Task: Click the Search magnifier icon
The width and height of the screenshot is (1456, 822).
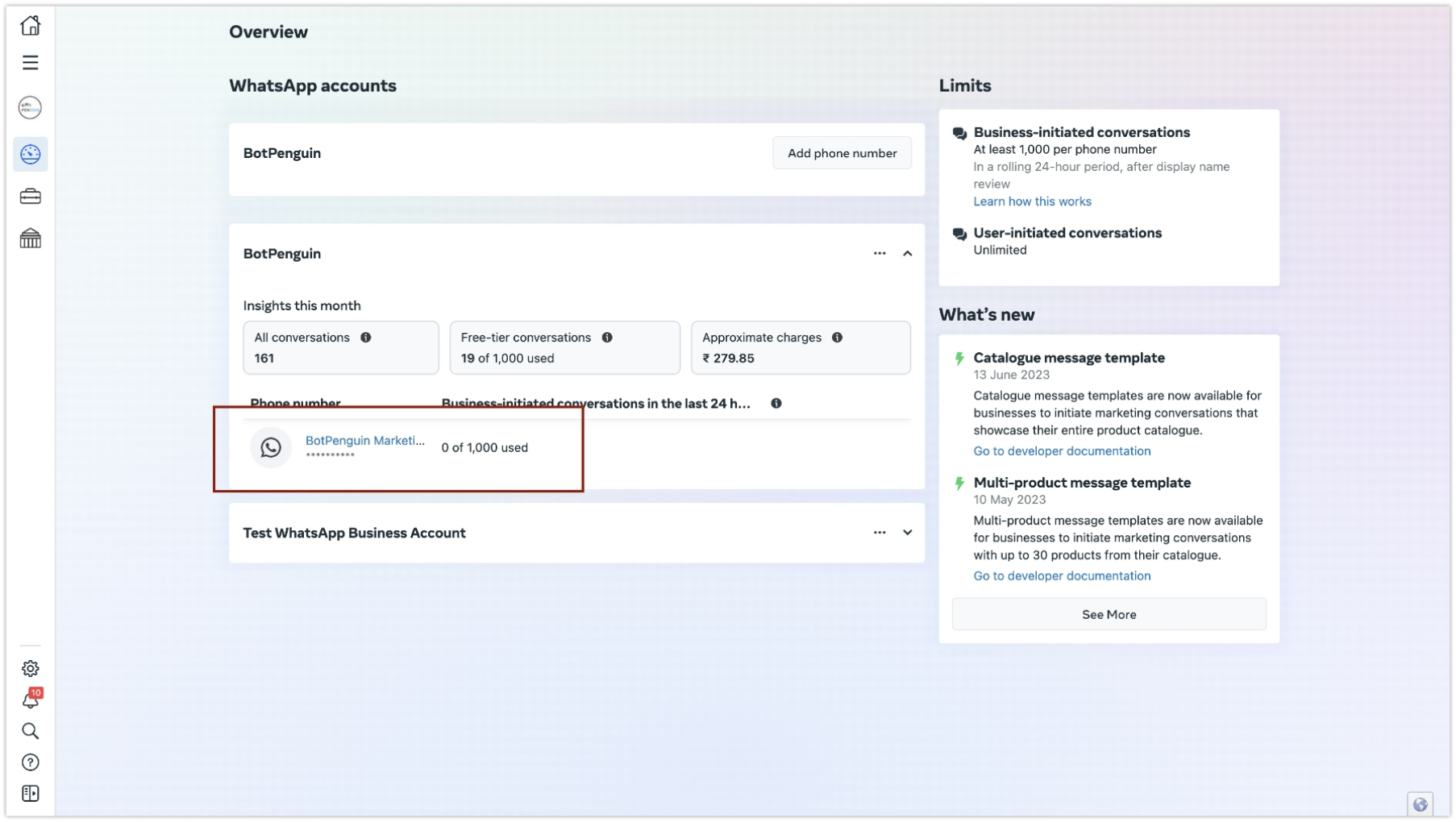Action: (x=31, y=732)
